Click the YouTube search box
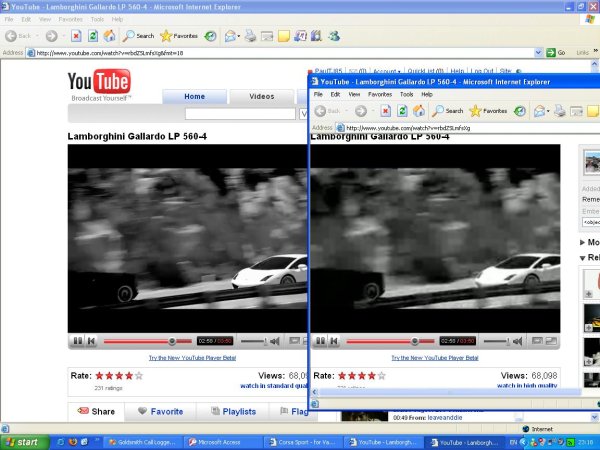The height and width of the screenshot is (450, 600). [x=240, y=114]
